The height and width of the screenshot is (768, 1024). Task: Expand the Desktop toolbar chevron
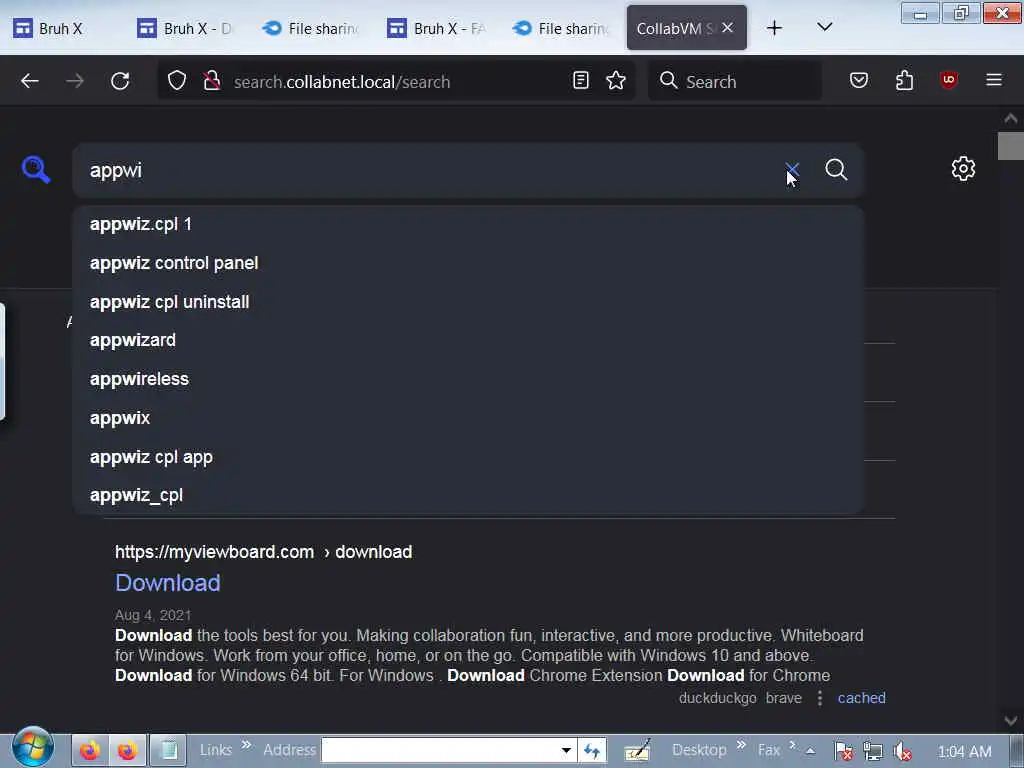(x=741, y=744)
